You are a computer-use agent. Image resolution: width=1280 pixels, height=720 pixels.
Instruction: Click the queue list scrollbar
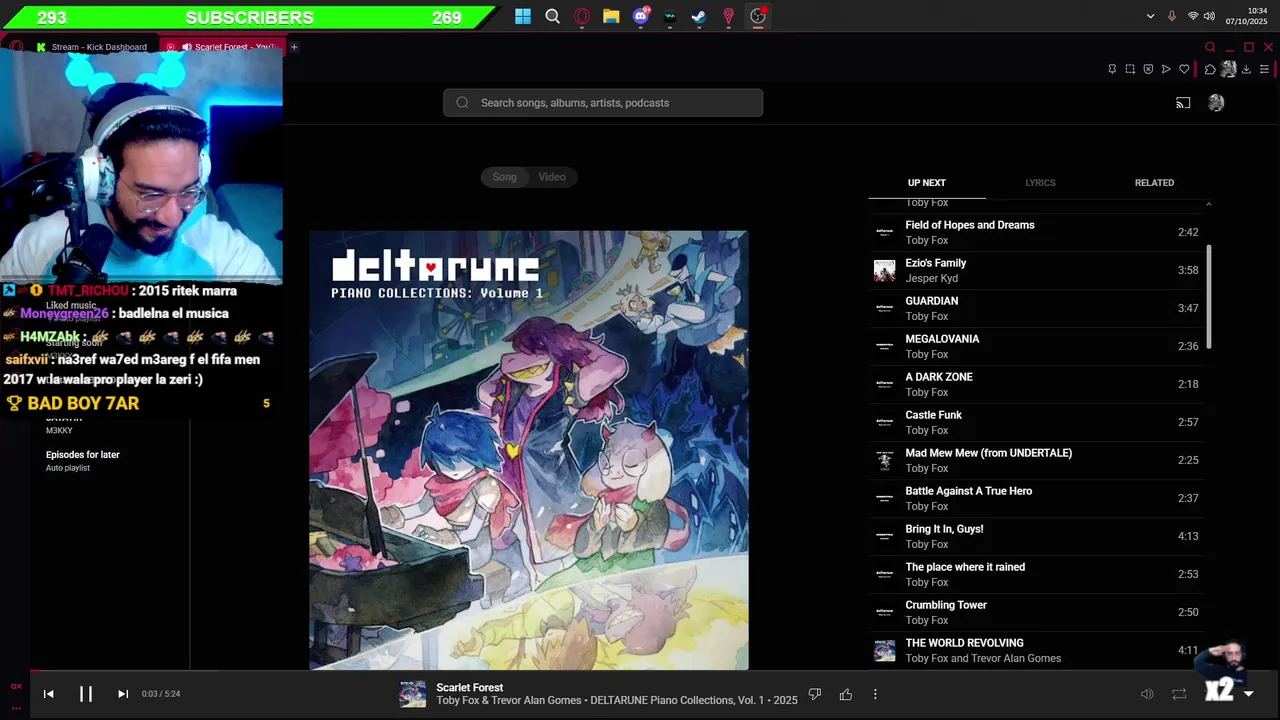pyautogui.click(x=1209, y=297)
